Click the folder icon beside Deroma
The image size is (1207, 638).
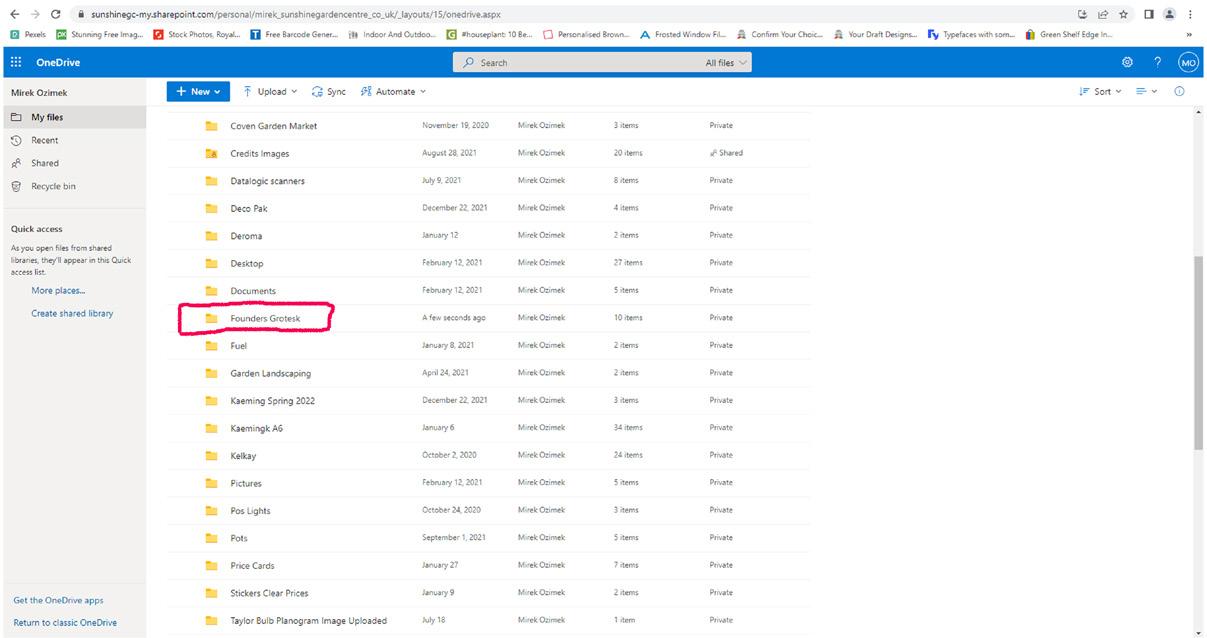click(x=211, y=236)
